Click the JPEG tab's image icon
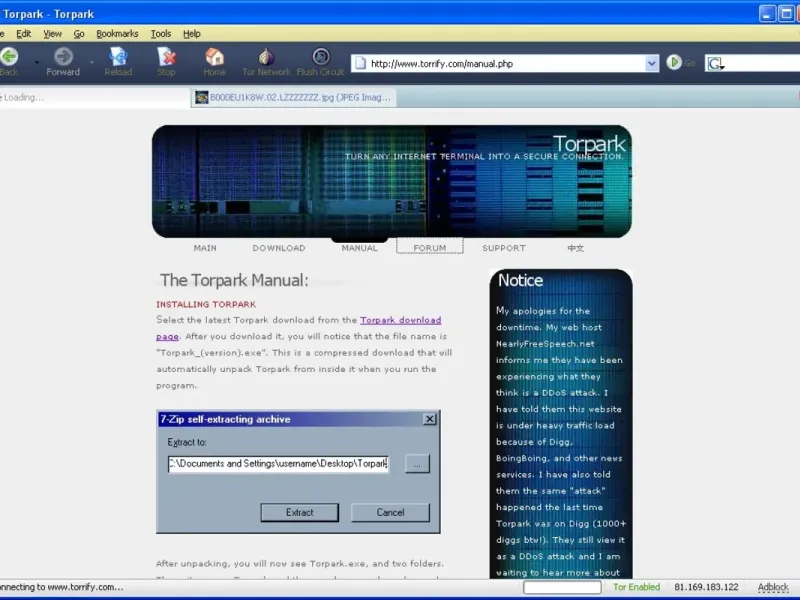Screen dimensions: 800x600 (x=202, y=97)
